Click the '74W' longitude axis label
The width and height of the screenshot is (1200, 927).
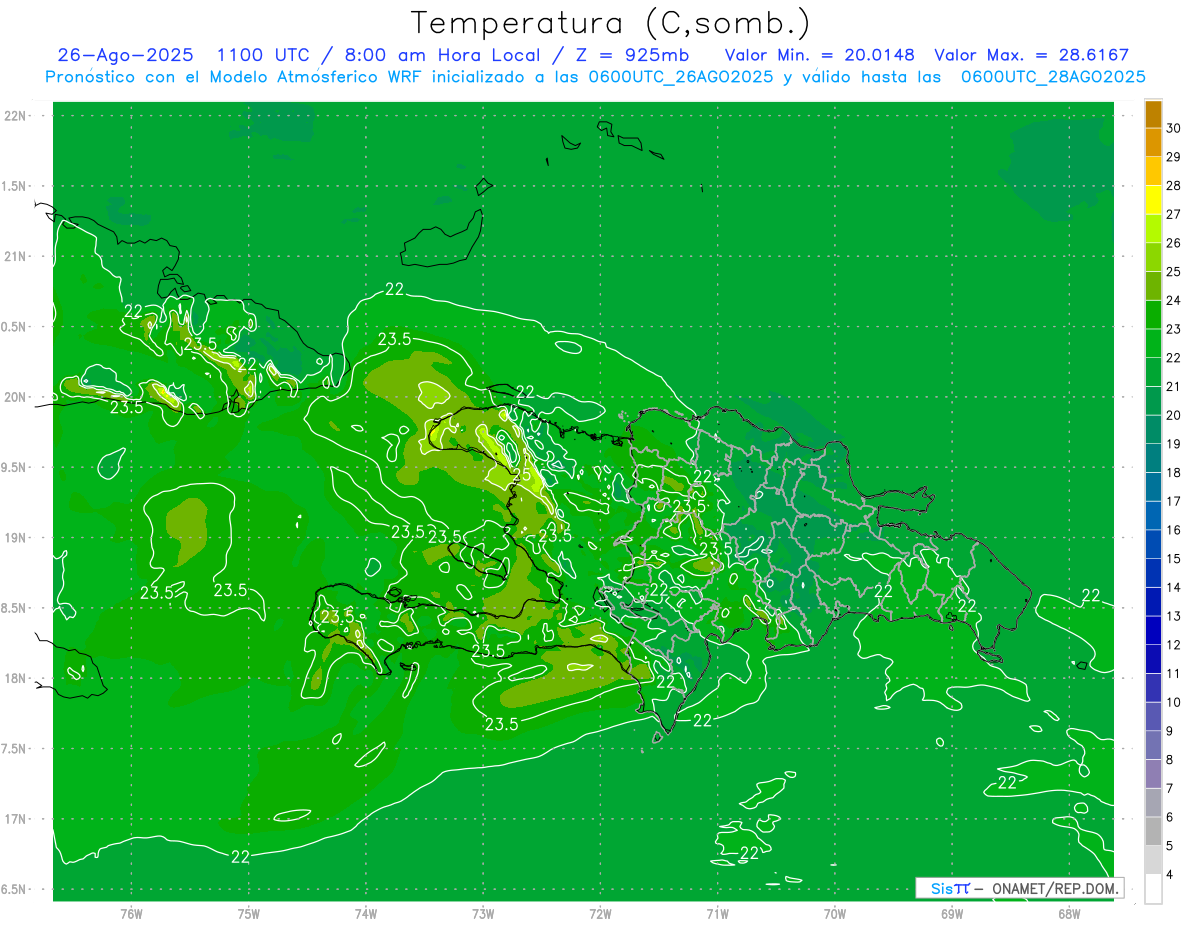pyautogui.click(x=366, y=914)
